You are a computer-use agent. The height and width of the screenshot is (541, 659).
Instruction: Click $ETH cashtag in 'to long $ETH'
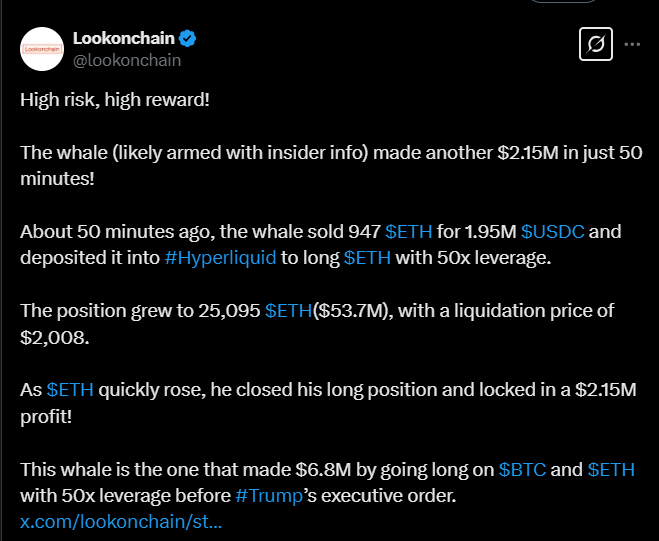pos(368,258)
